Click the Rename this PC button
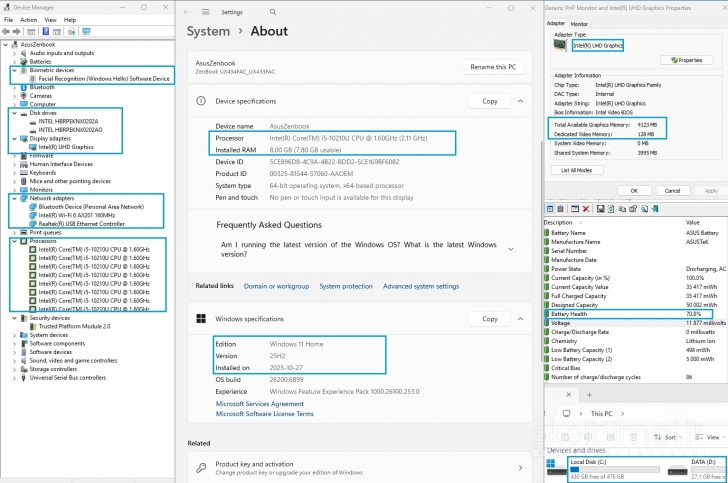728x483 pixels. pyautogui.click(x=493, y=67)
